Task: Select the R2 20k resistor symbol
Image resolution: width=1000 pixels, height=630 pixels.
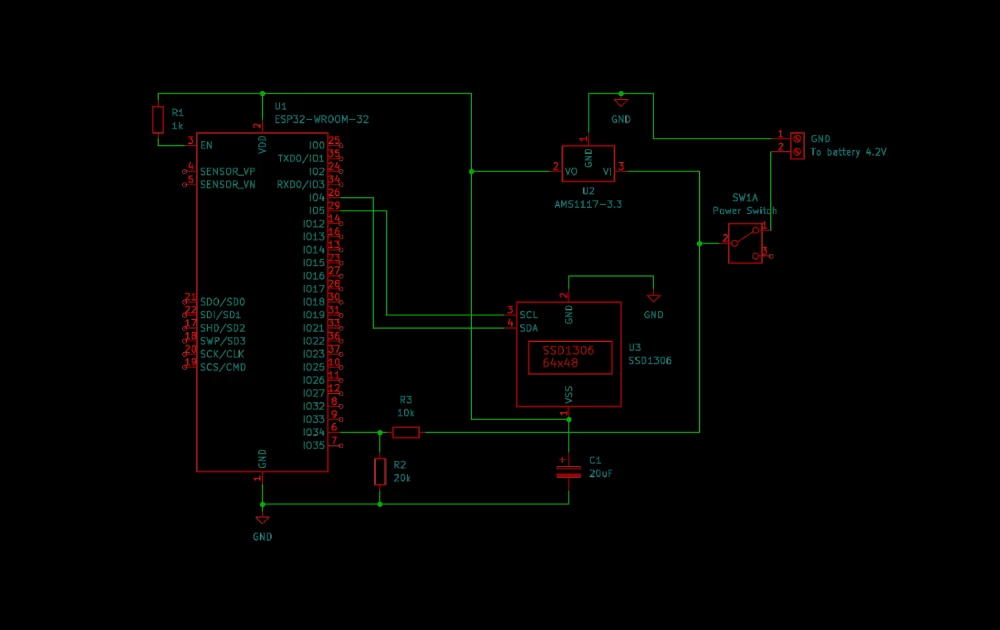Action: 380,470
